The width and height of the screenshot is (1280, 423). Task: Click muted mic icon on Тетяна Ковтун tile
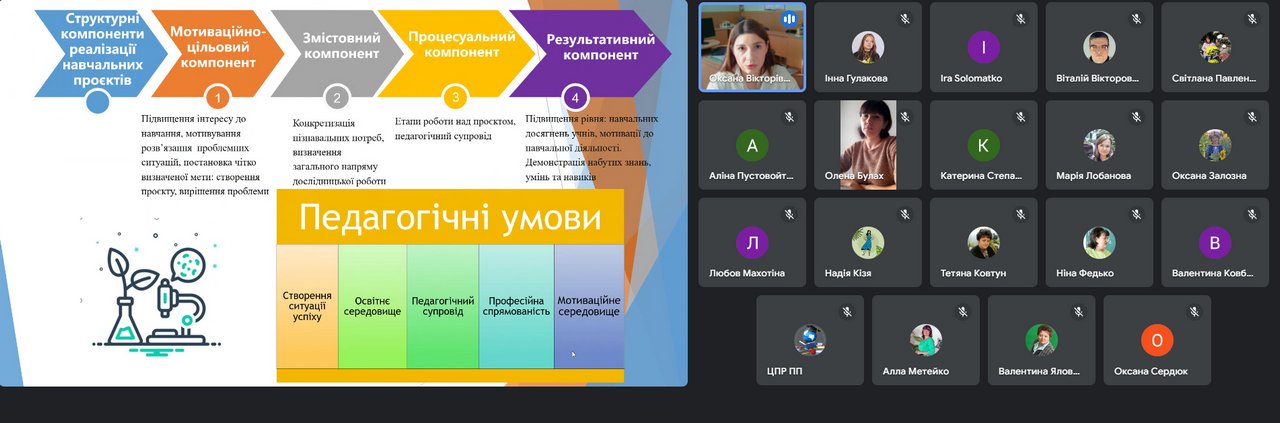pos(1020,215)
